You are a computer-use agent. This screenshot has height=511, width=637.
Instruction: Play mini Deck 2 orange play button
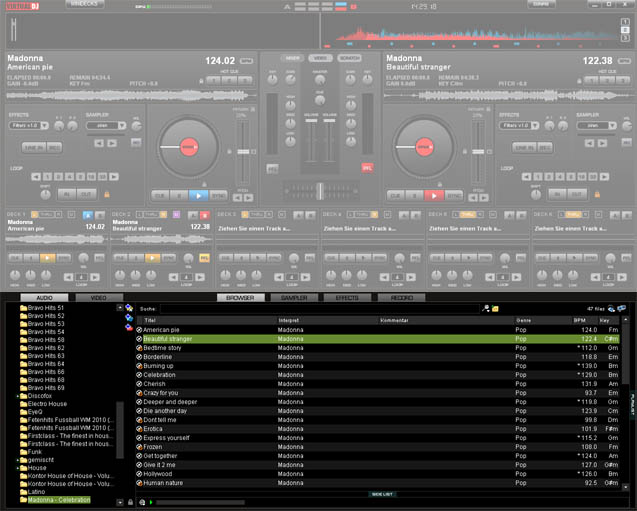point(153,258)
